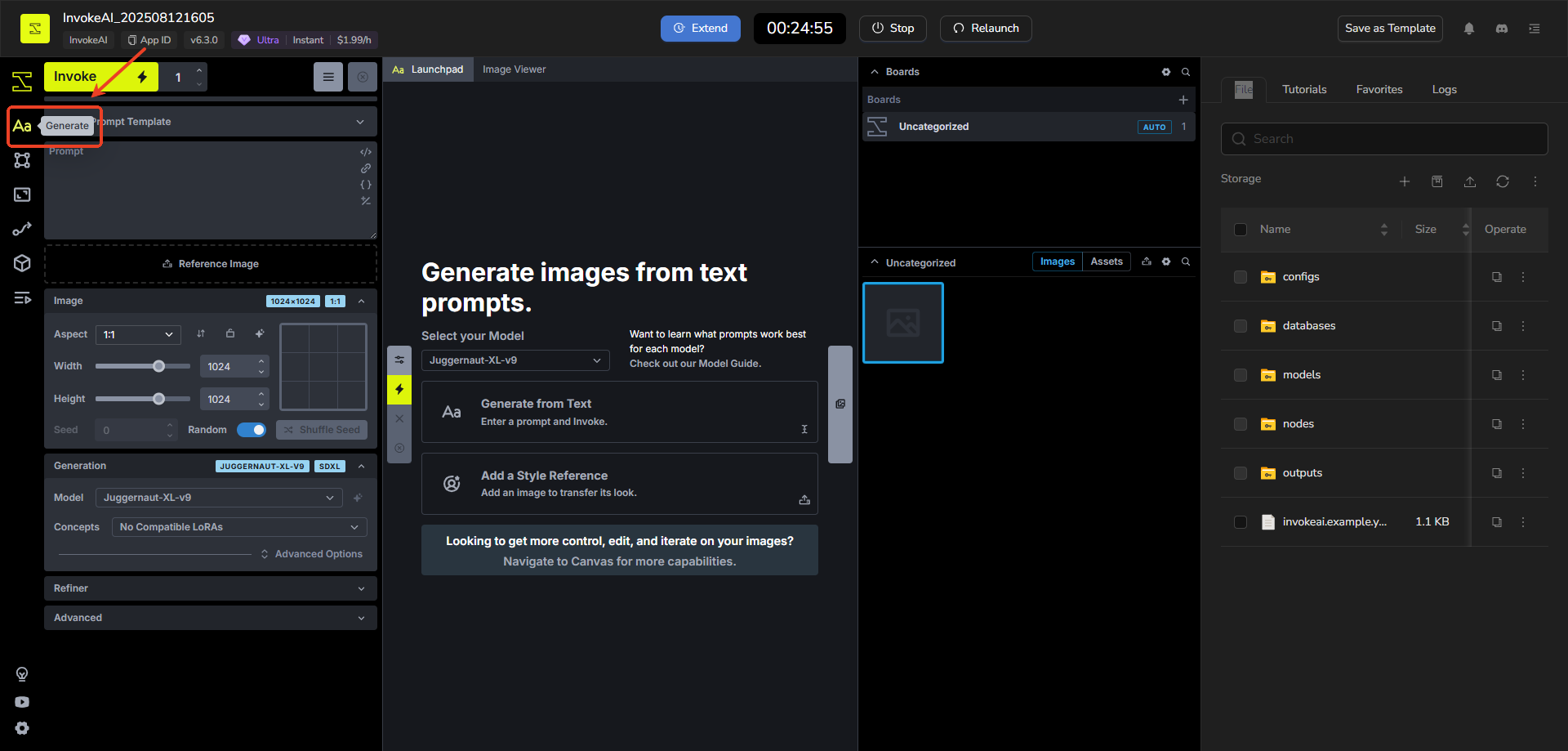The height and width of the screenshot is (751, 1568).
Task: Click the cancel current item icon beside Invoke
Action: coord(363,77)
